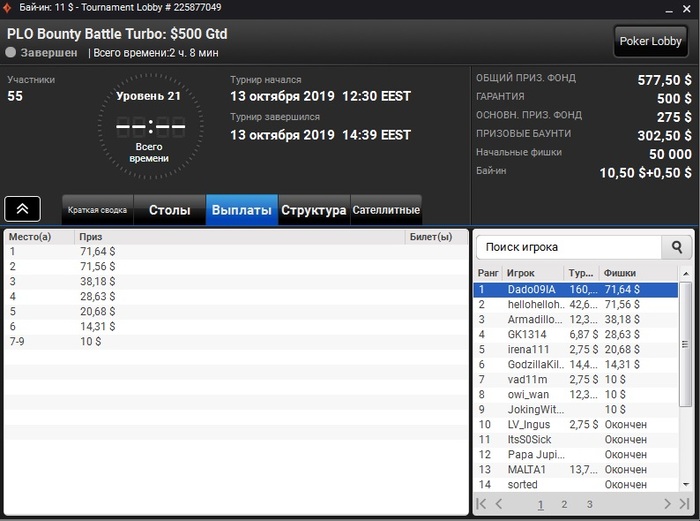Open page 2 of player list
Screen dimensions: 700x521
[564, 504]
